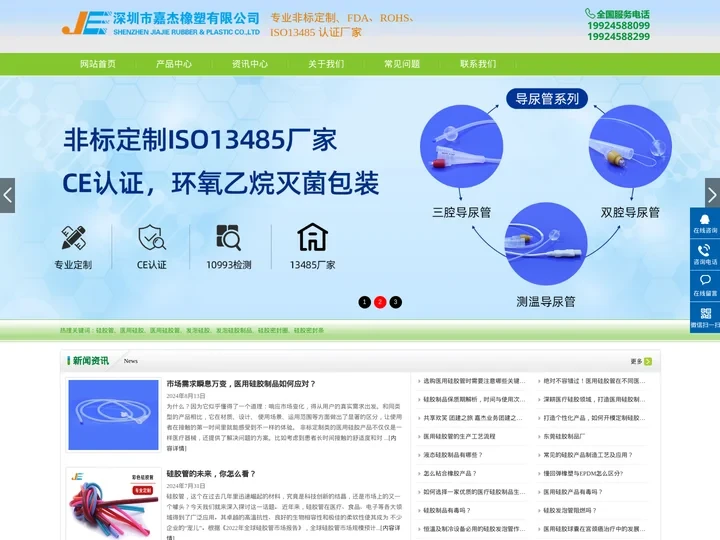
Task: Open 在线咨询 sidebar widget
Action: pyautogui.click(x=705, y=223)
